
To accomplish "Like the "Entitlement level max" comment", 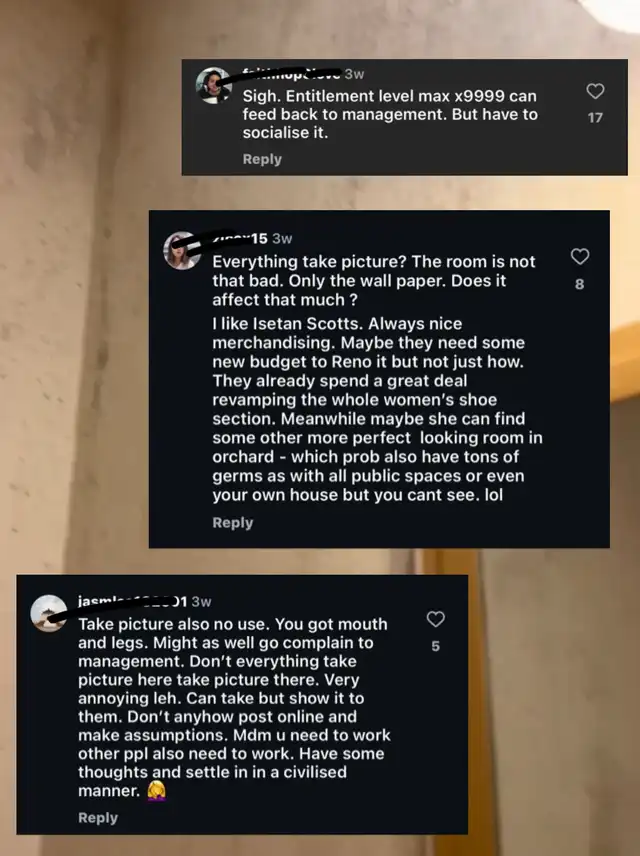I will [595, 92].
